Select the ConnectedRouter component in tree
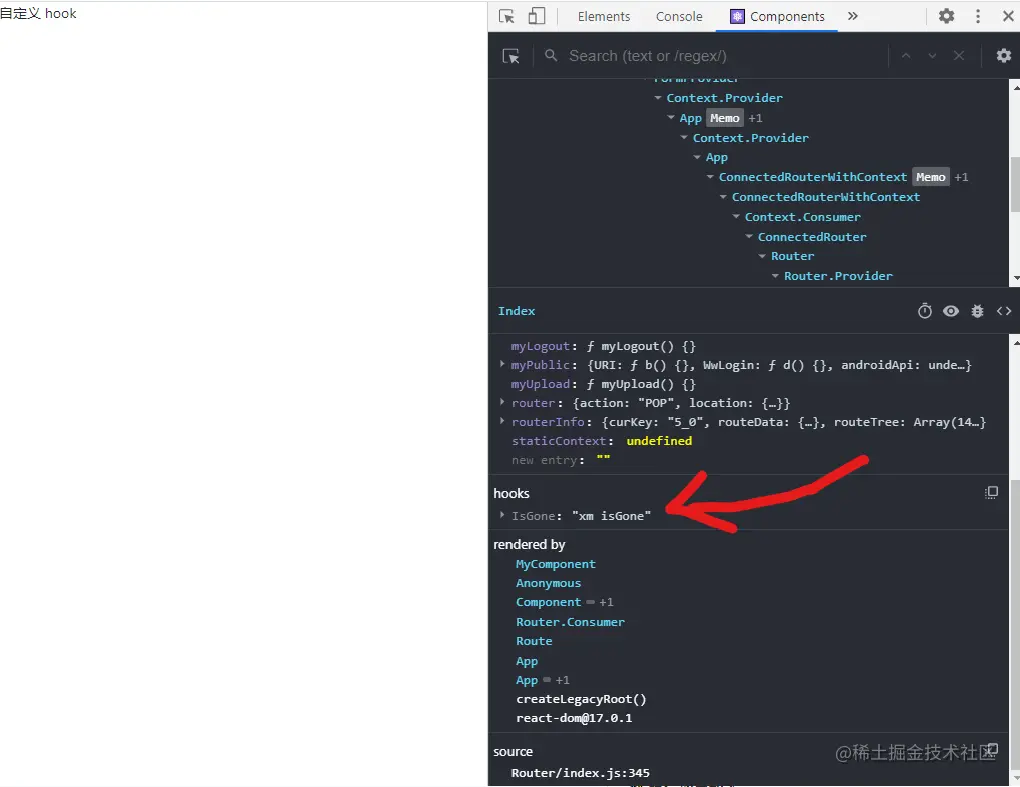This screenshot has height=787, width=1020. 812,237
